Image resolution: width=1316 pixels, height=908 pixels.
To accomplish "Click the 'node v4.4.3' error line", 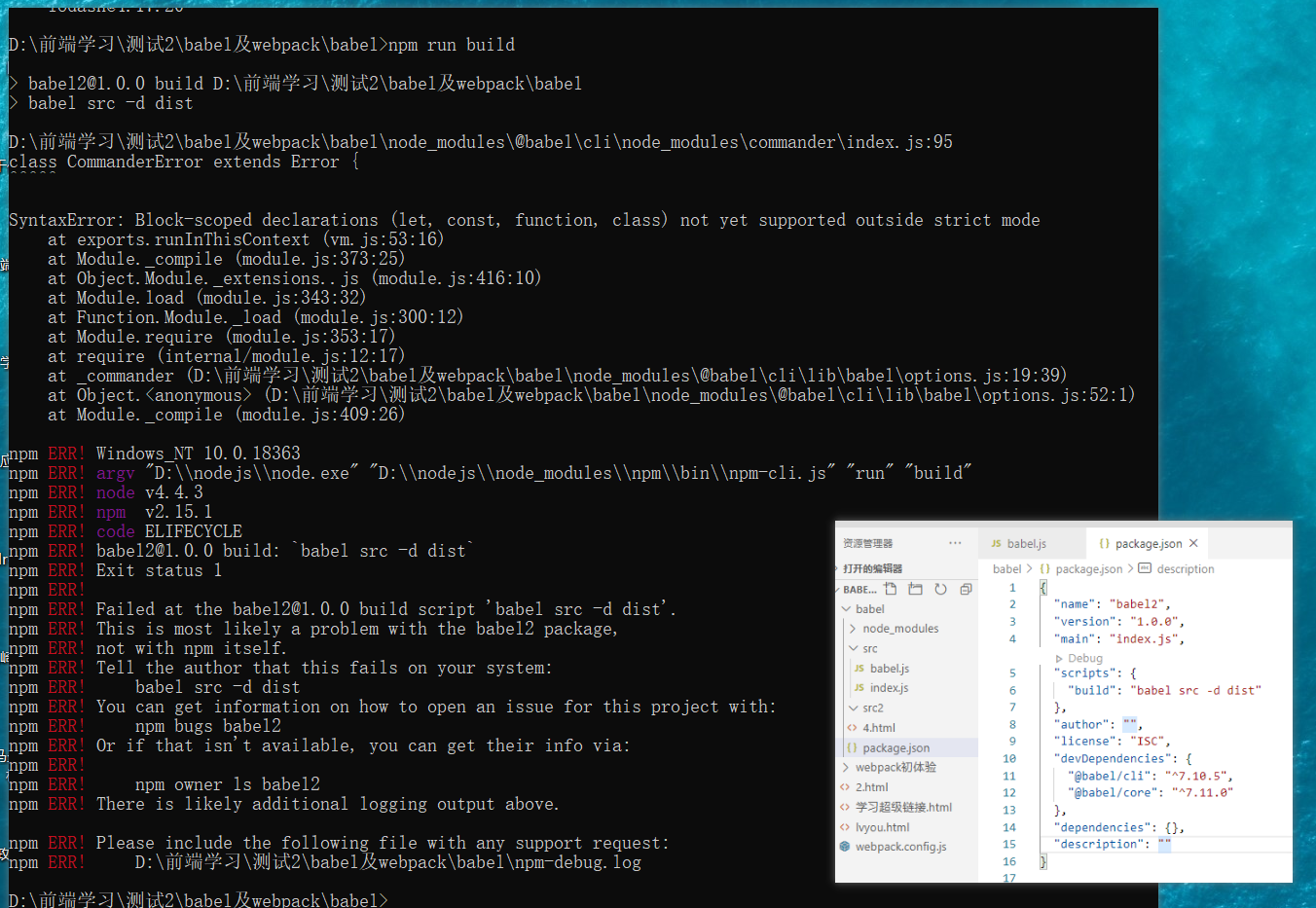I will coord(106,492).
